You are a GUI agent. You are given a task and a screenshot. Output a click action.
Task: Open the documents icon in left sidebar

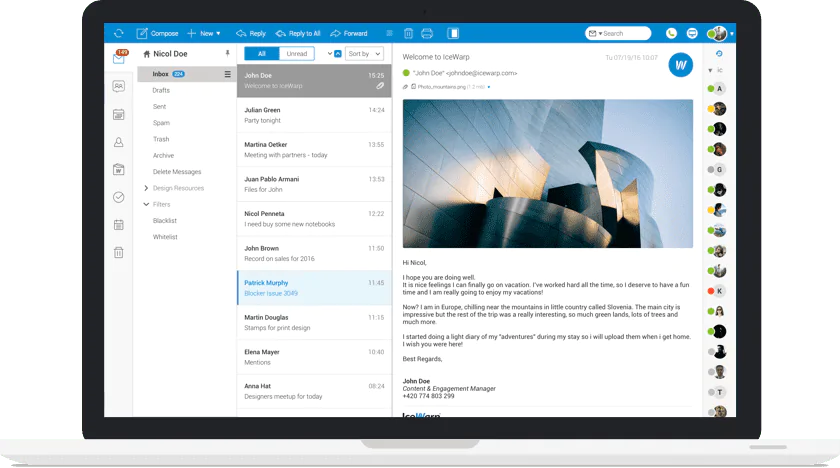point(119,170)
